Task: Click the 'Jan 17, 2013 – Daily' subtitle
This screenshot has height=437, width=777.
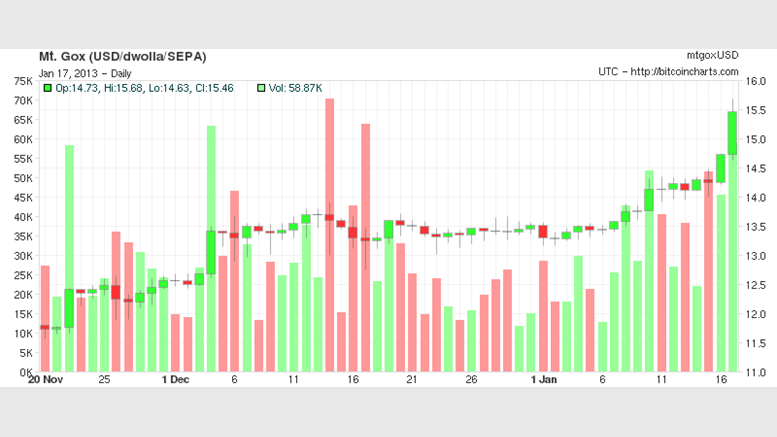Action: [x=85, y=73]
